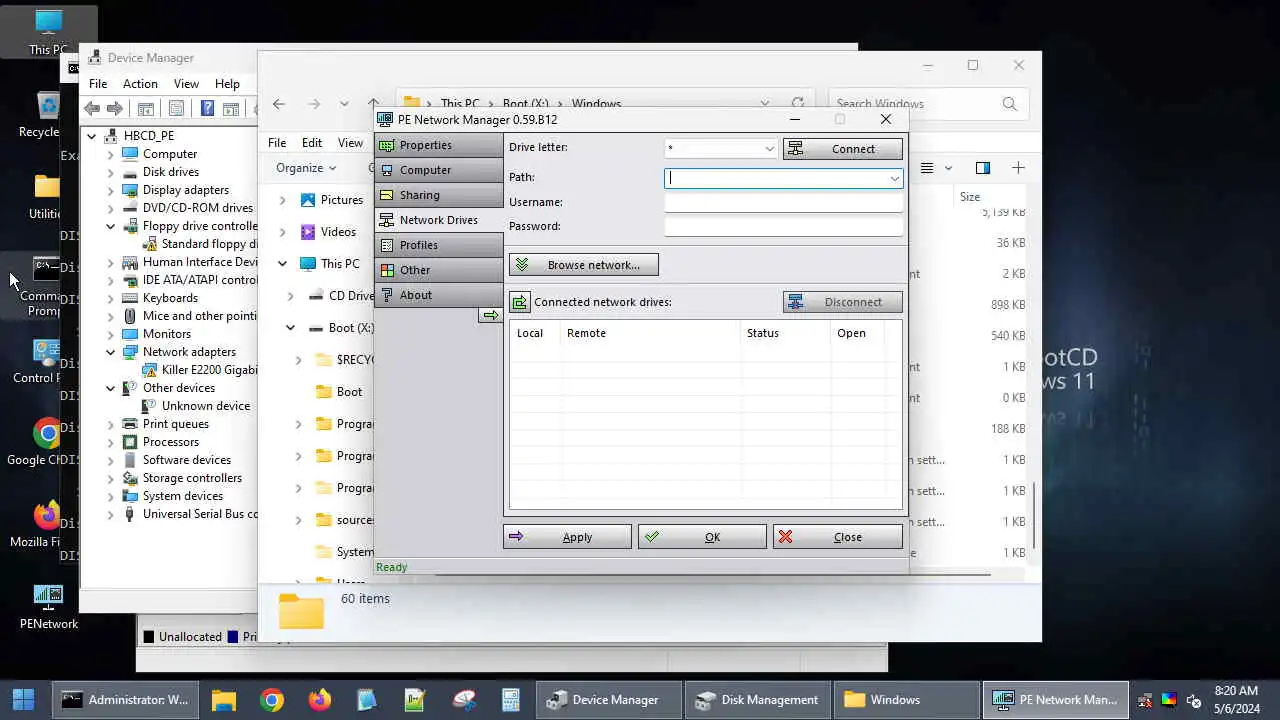Screen dimensions: 1280x720
Task: Click OK button
Action: (x=702, y=537)
